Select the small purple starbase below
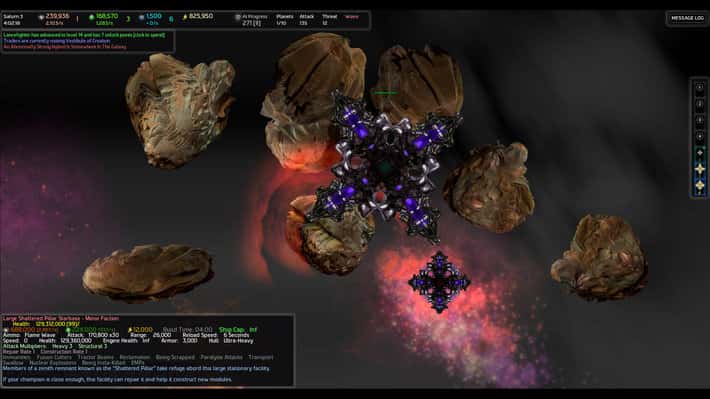 tap(439, 282)
